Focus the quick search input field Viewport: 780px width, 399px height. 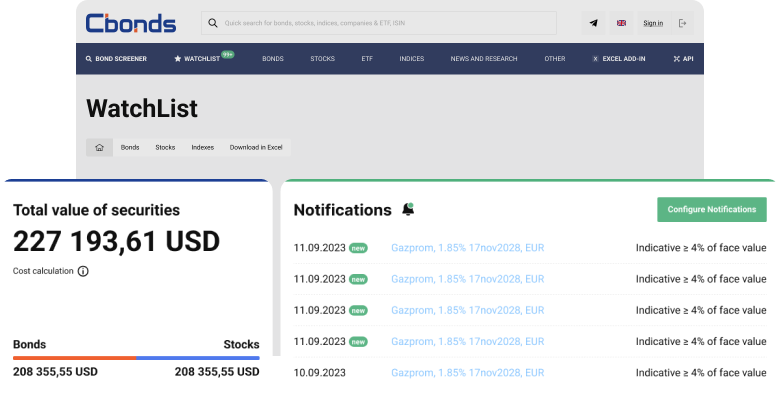tap(379, 23)
